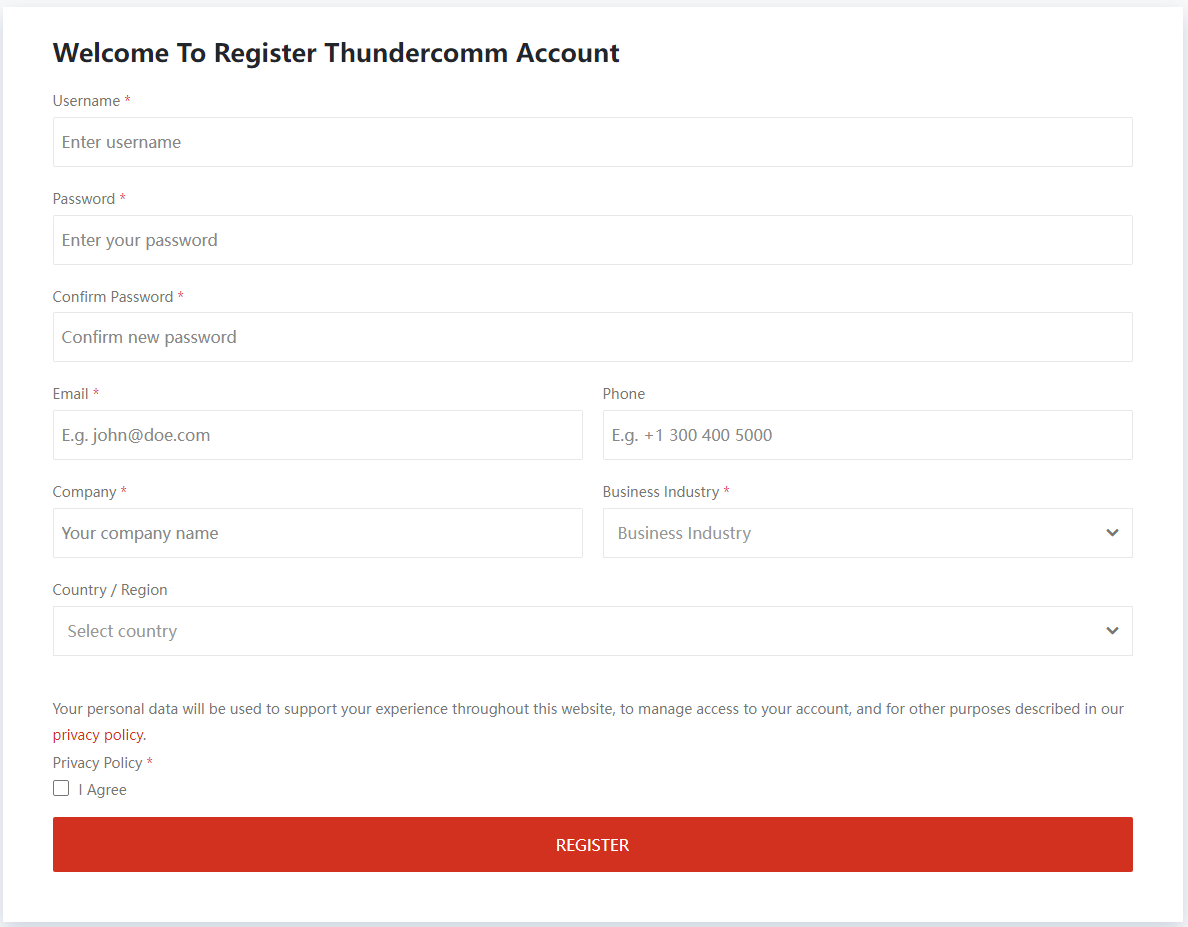Click the Email input field

317,435
